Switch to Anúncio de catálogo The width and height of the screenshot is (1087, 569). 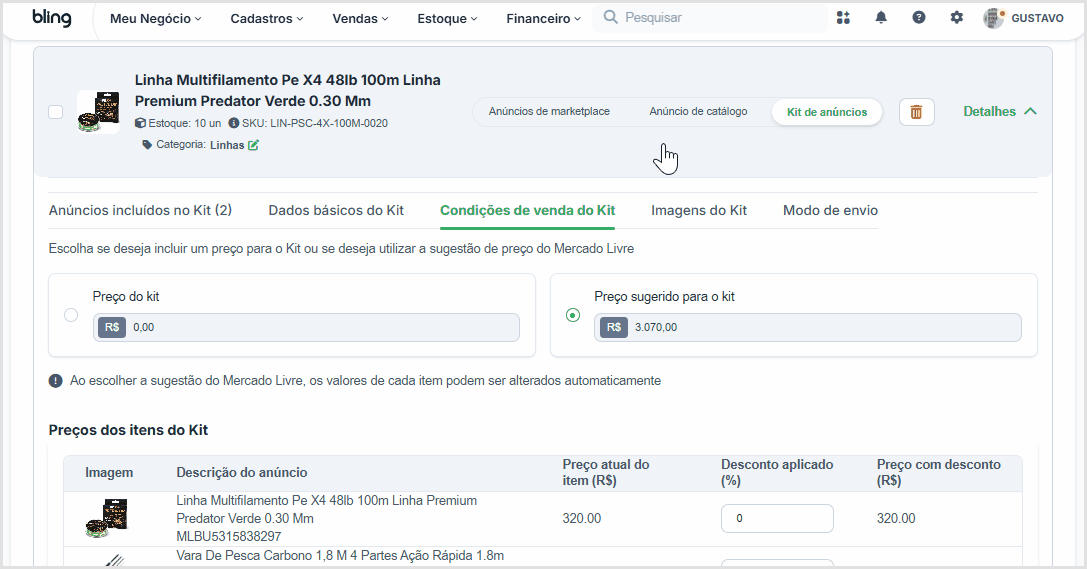698,112
